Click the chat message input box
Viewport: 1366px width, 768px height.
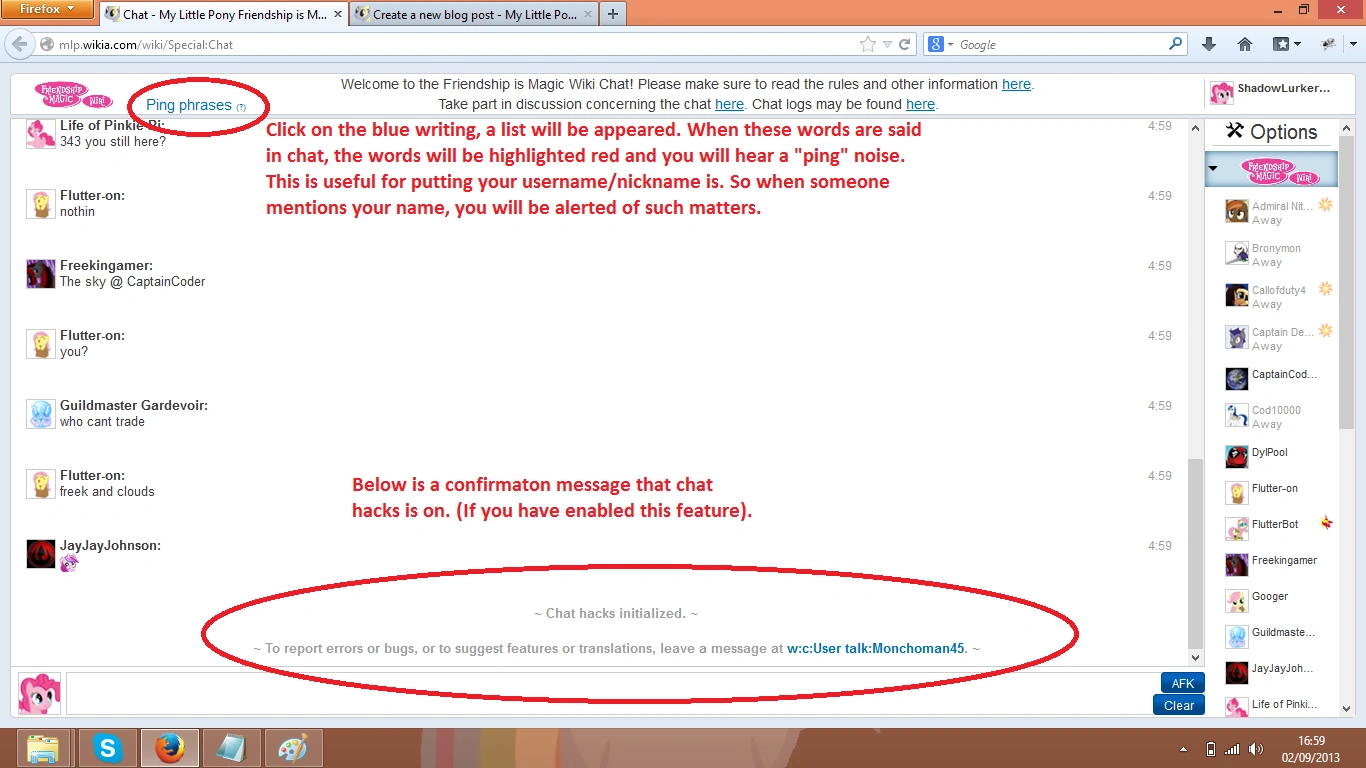pos(610,694)
